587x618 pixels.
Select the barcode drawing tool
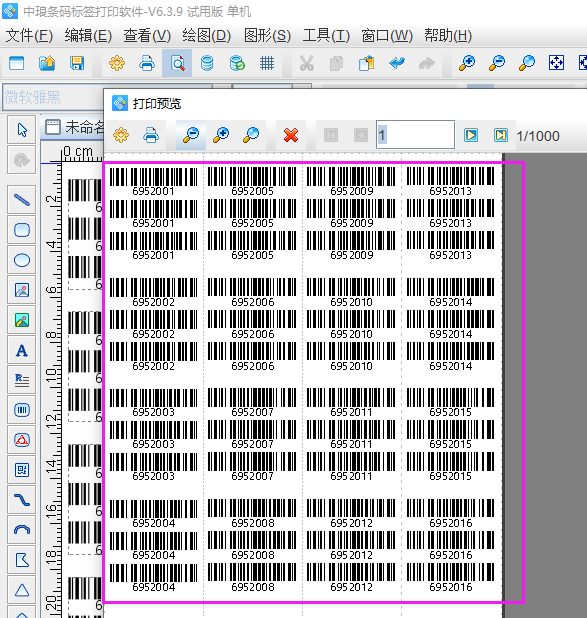coord(22,410)
